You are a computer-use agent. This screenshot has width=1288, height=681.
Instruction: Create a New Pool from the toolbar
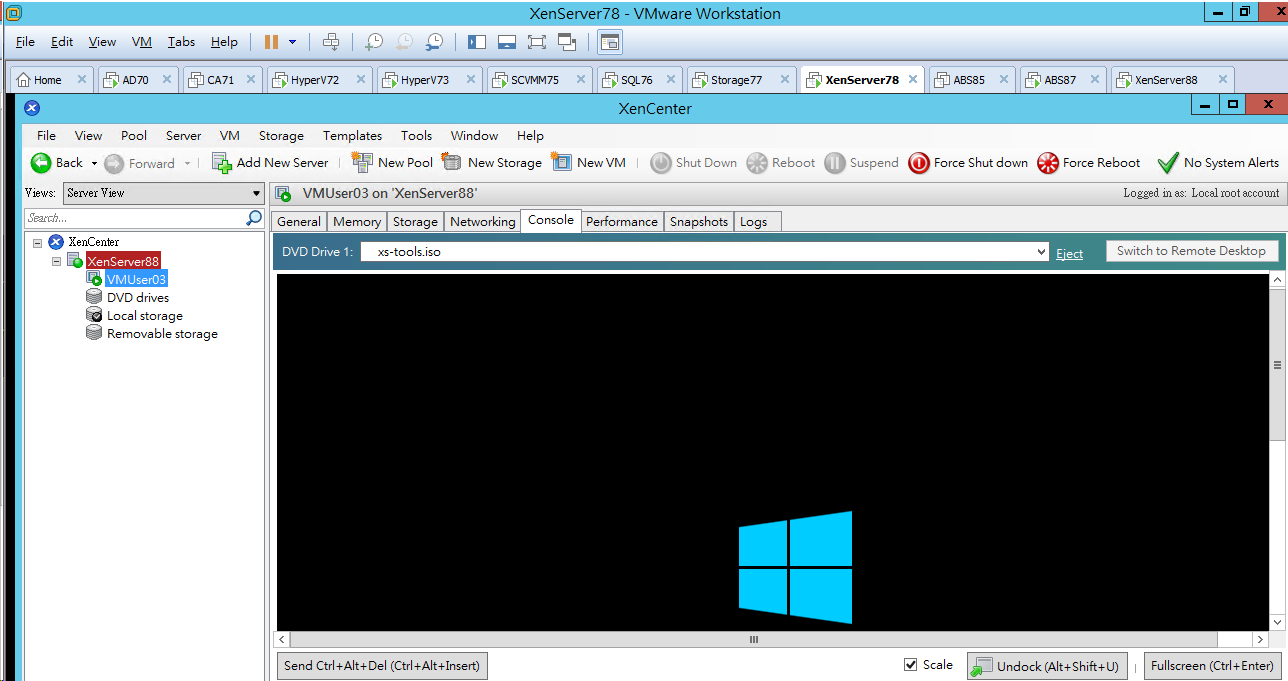click(x=392, y=163)
